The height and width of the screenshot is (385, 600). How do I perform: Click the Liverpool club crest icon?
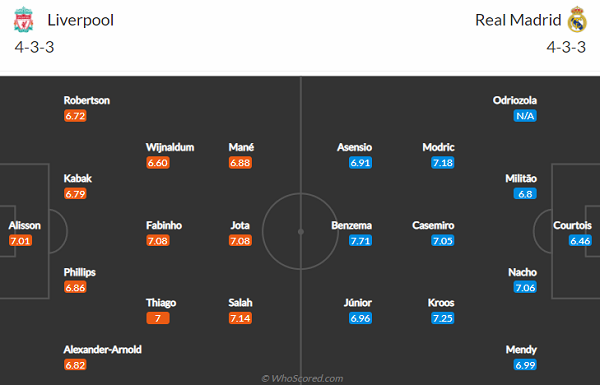24,20
